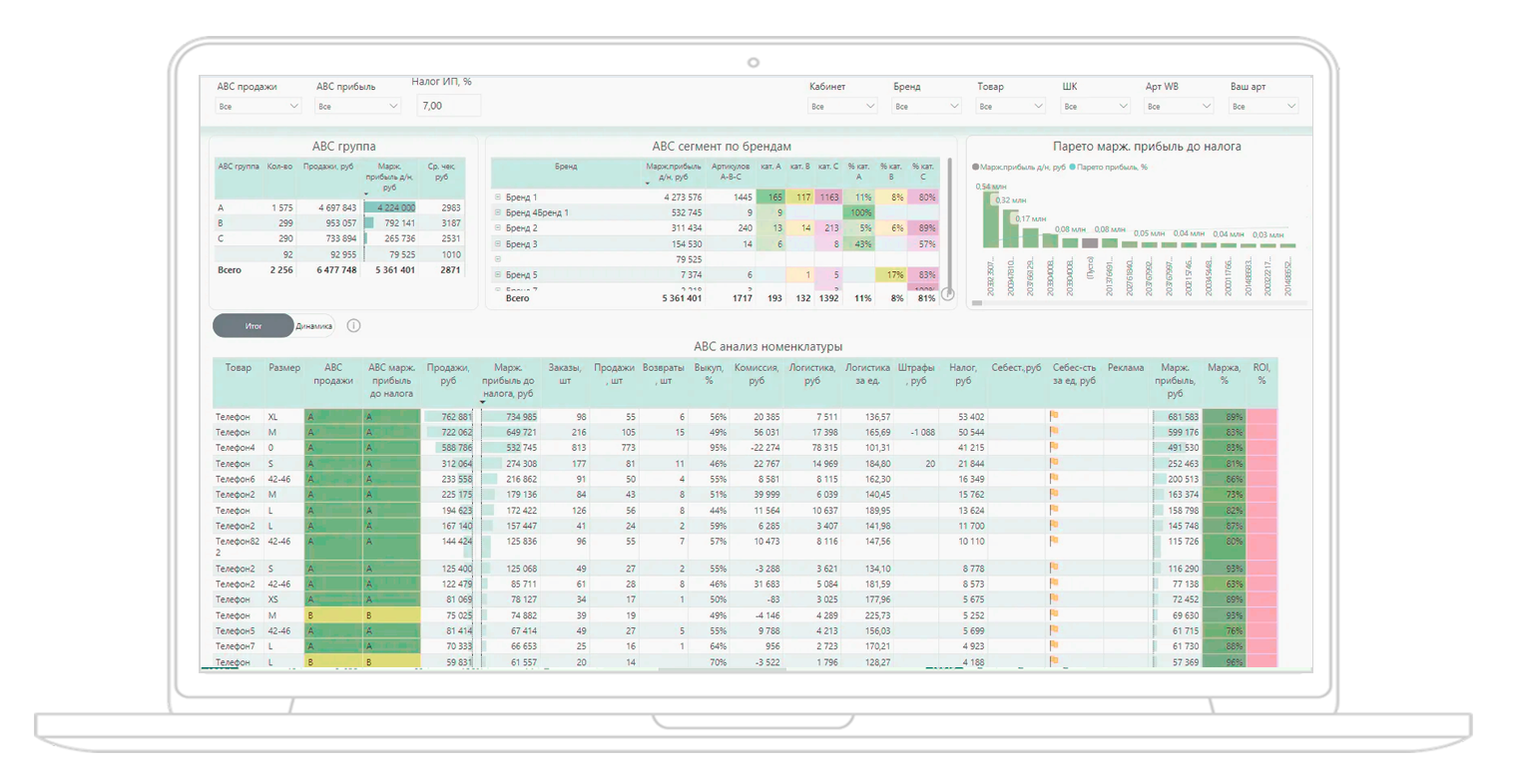
Task: Open the Бренд filter dropdown
Action: point(926,106)
